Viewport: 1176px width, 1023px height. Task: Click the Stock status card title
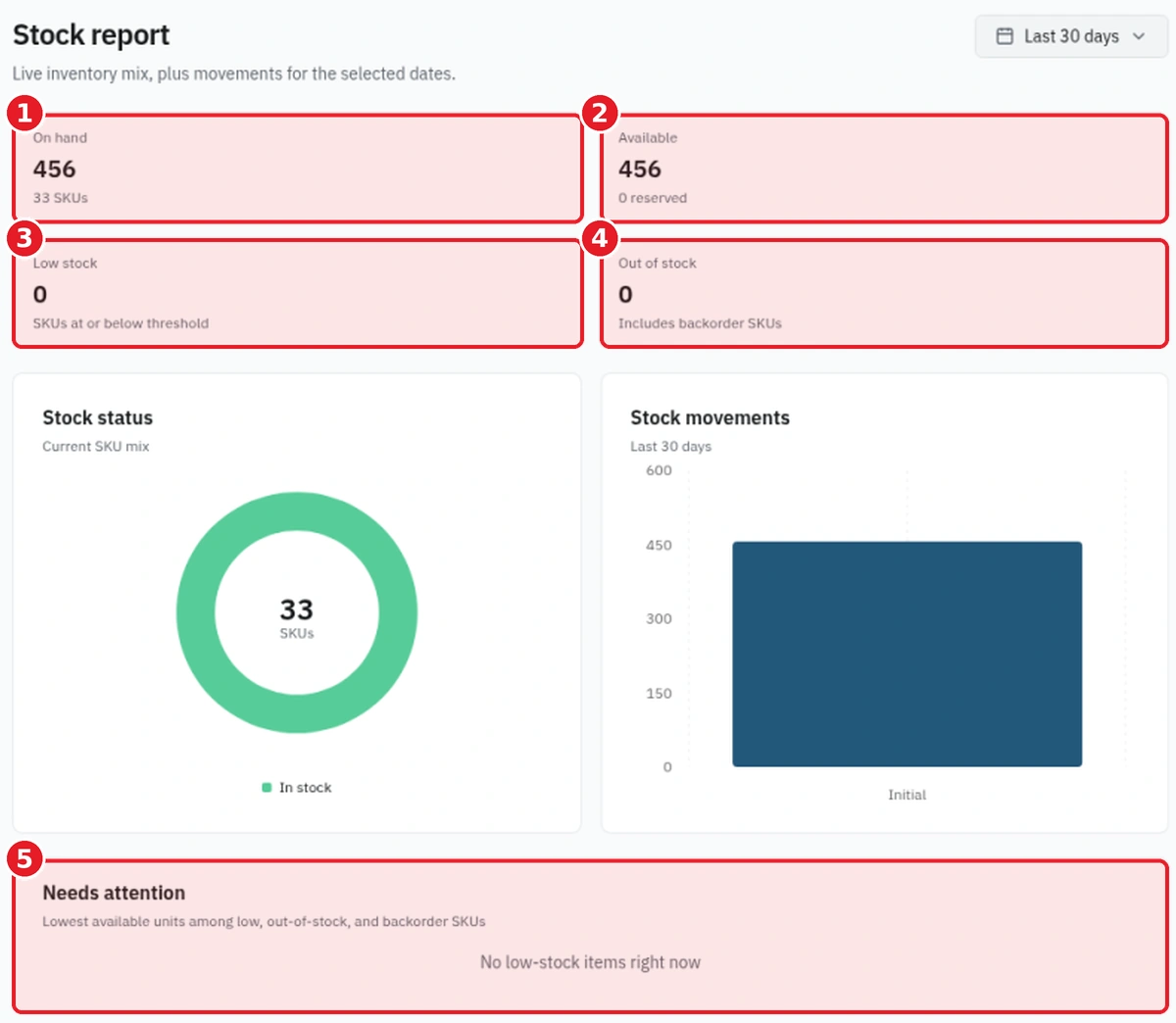pos(98,417)
